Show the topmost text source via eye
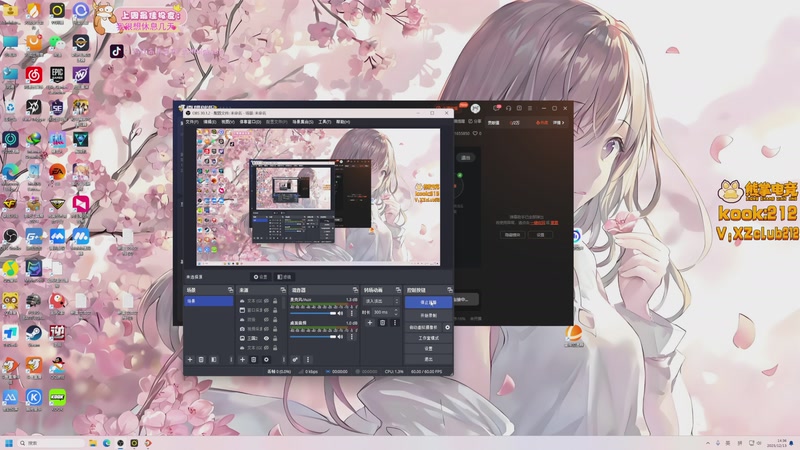Screen dimensions: 800x450 pos(266,301)
